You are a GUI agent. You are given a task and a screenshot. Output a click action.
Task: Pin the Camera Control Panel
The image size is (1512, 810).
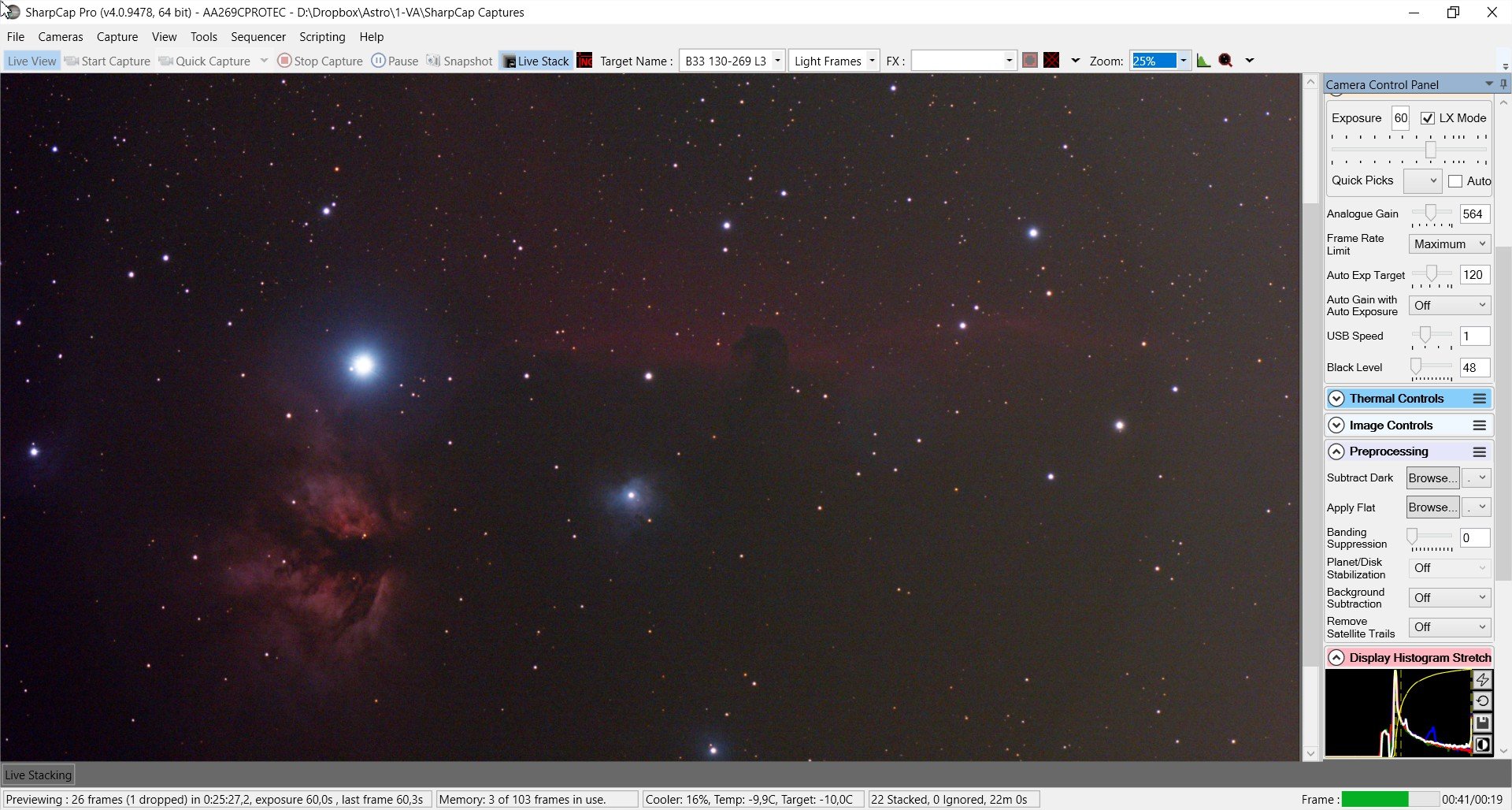pos(1503,84)
